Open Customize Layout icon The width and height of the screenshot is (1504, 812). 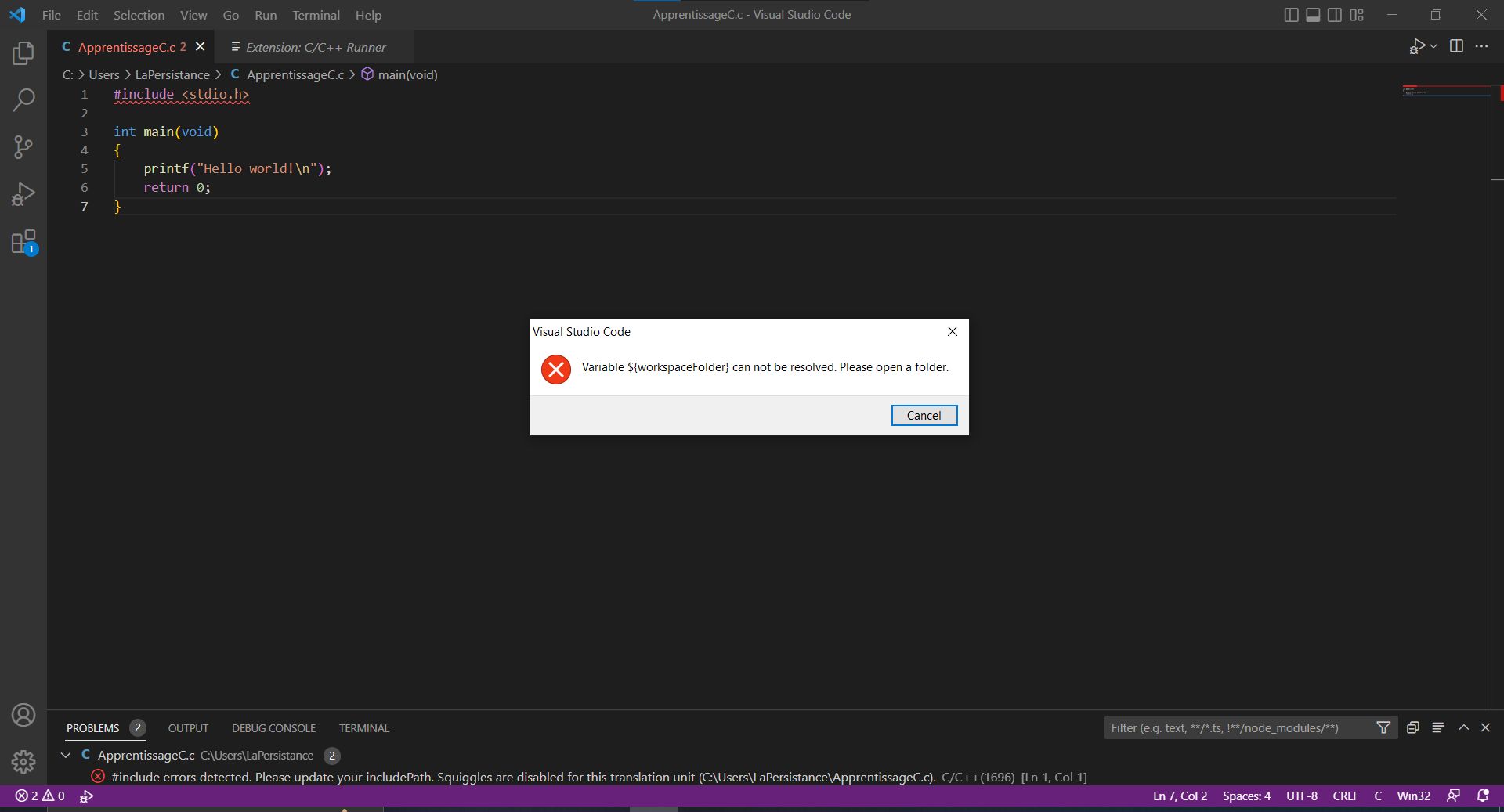click(1357, 15)
